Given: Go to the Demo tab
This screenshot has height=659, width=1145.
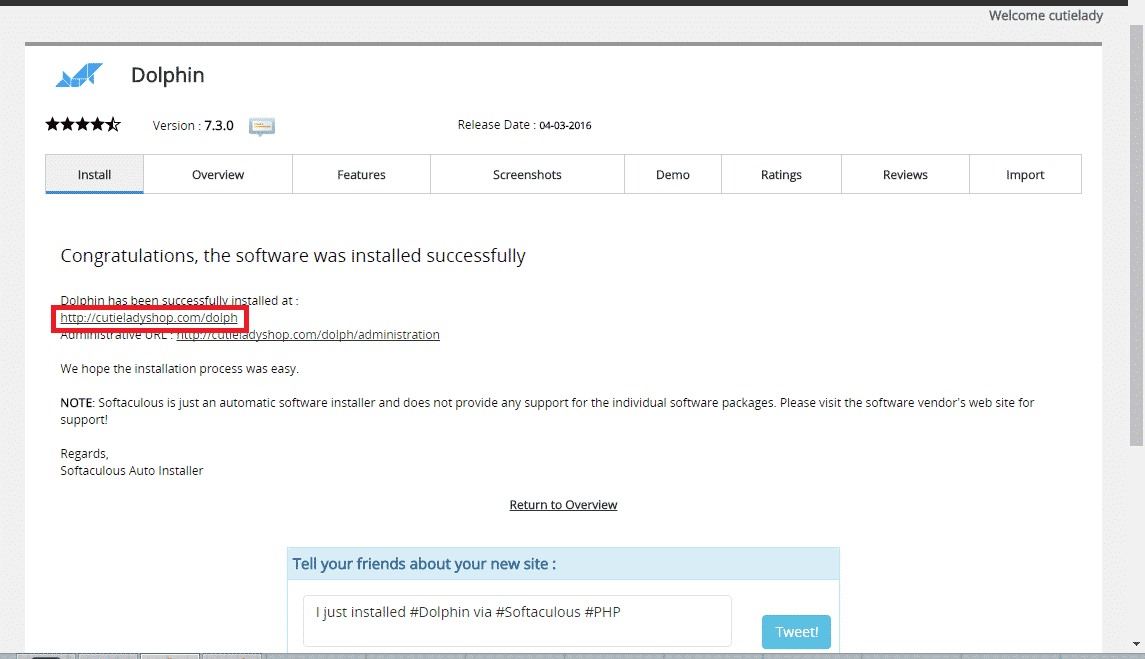Looking at the screenshot, I should (x=673, y=175).
